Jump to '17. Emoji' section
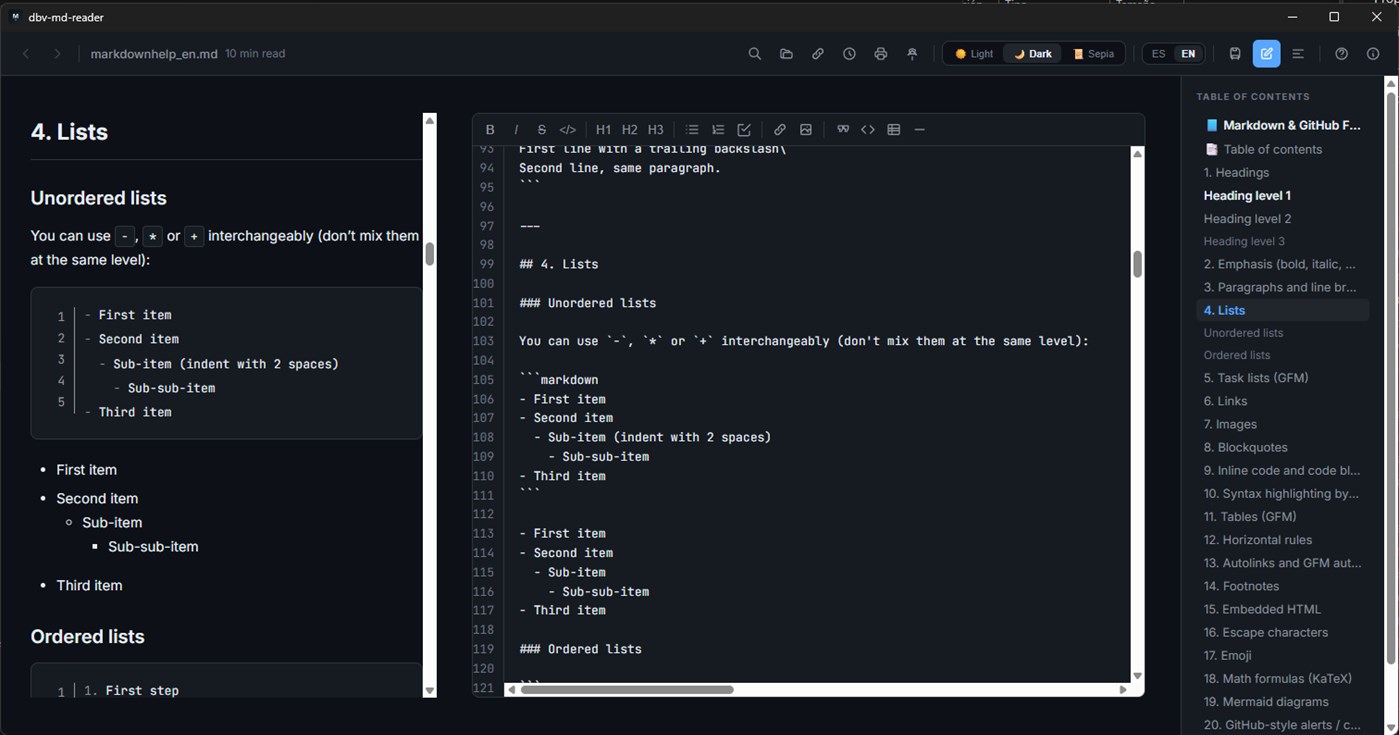The width and height of the screenshot is (1399, 735). tap(1283, 655)
